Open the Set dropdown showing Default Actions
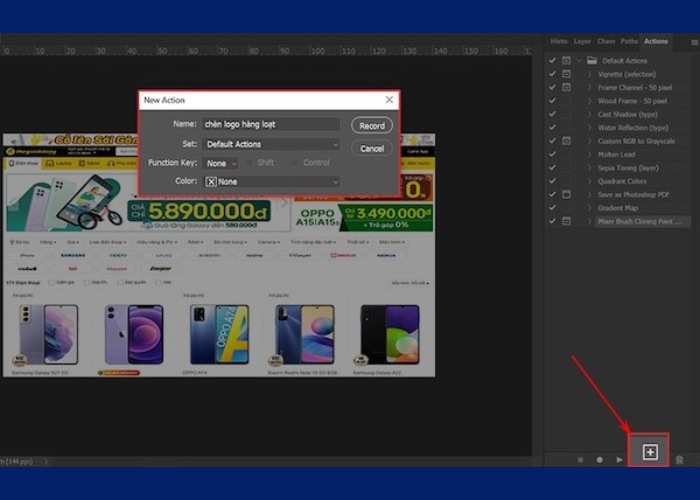 click(270, 145)
